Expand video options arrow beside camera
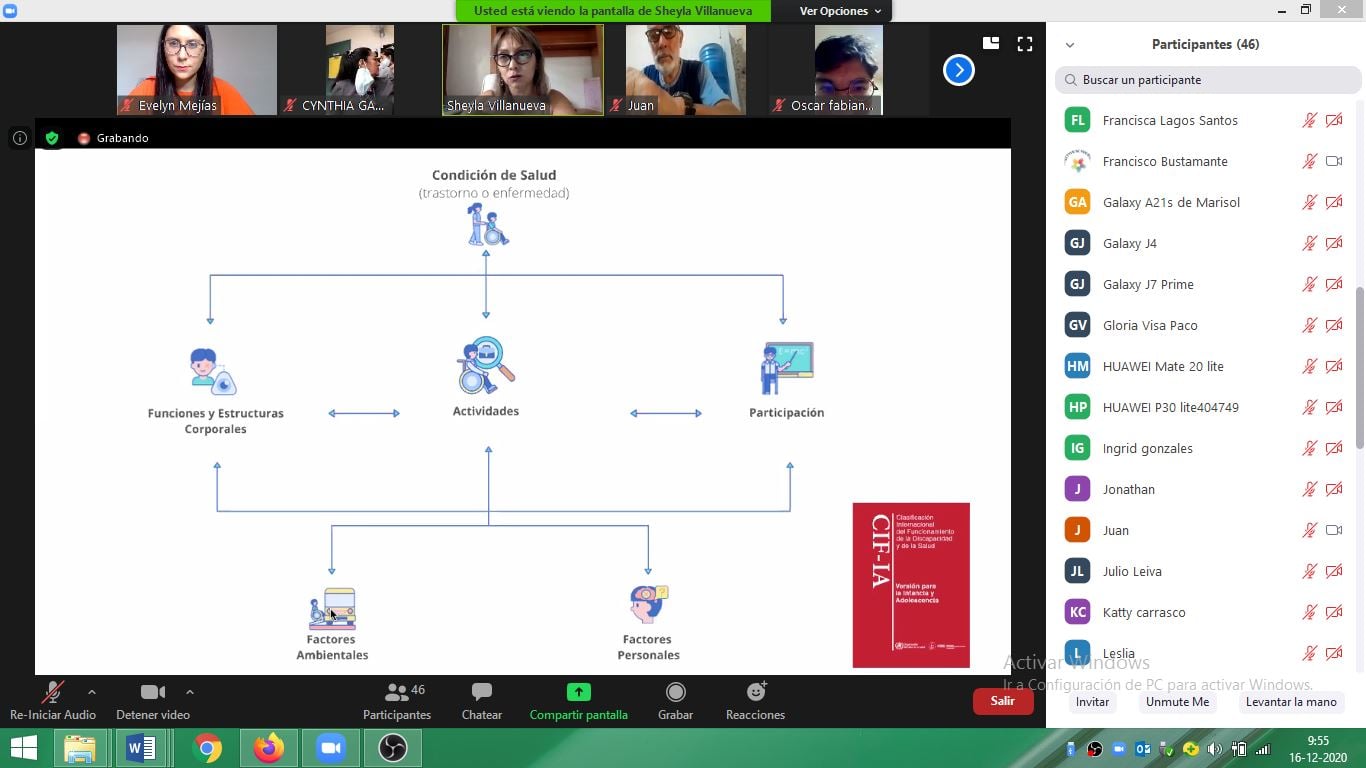Screen dimensions: 1366x768 click(189, 692)
